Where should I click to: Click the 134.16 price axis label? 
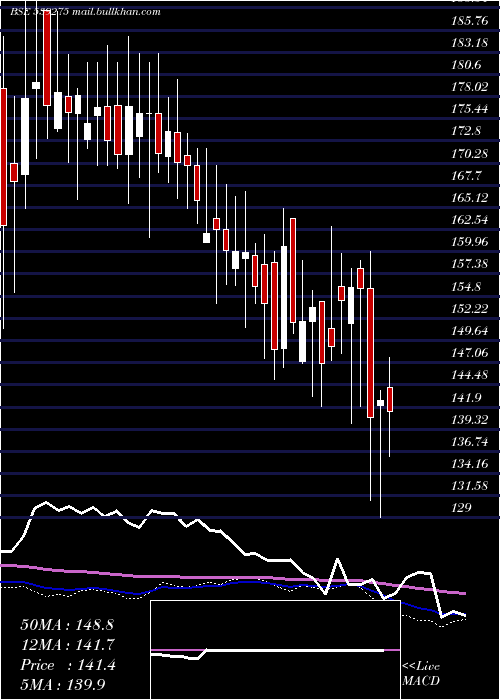(470, 464)
